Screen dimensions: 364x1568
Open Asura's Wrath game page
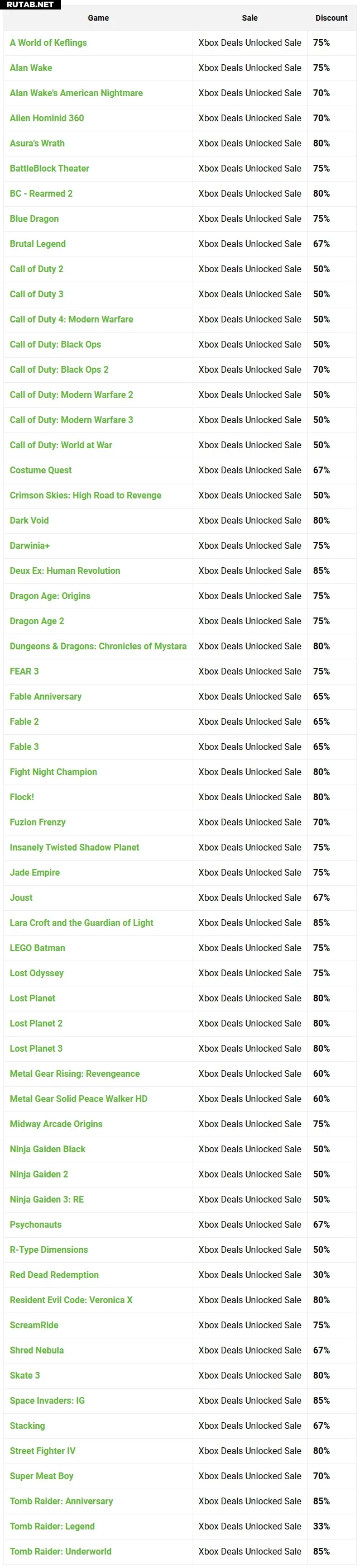point(37,143)
